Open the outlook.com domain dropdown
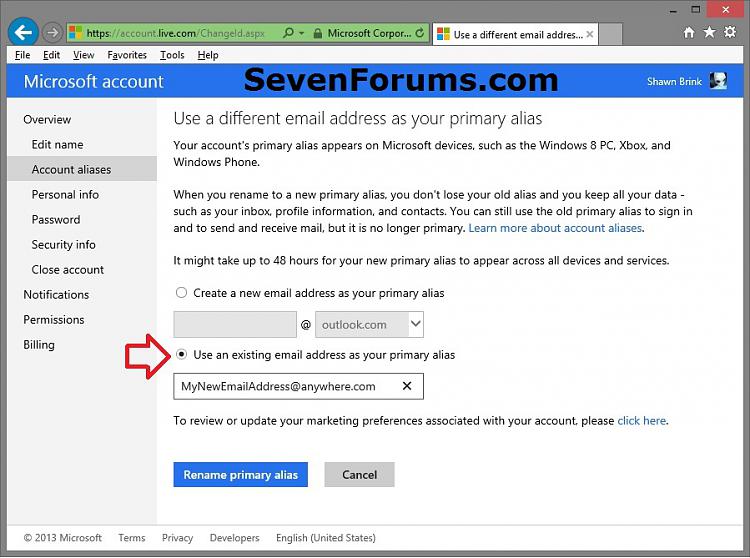 [x=369, y=324]
